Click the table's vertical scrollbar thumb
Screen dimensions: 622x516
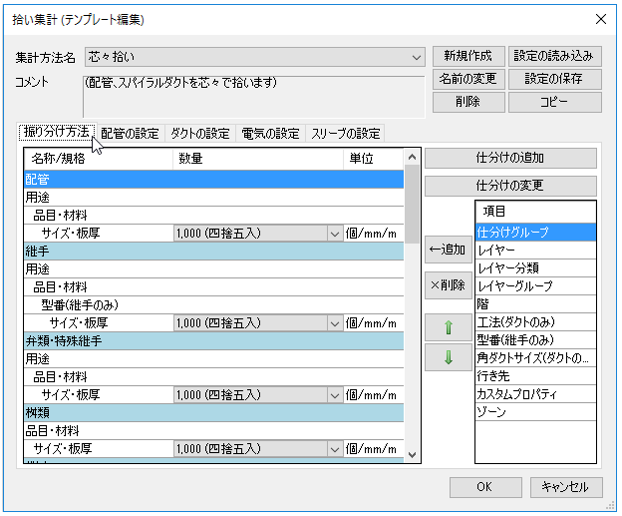(x=412, y=204)
